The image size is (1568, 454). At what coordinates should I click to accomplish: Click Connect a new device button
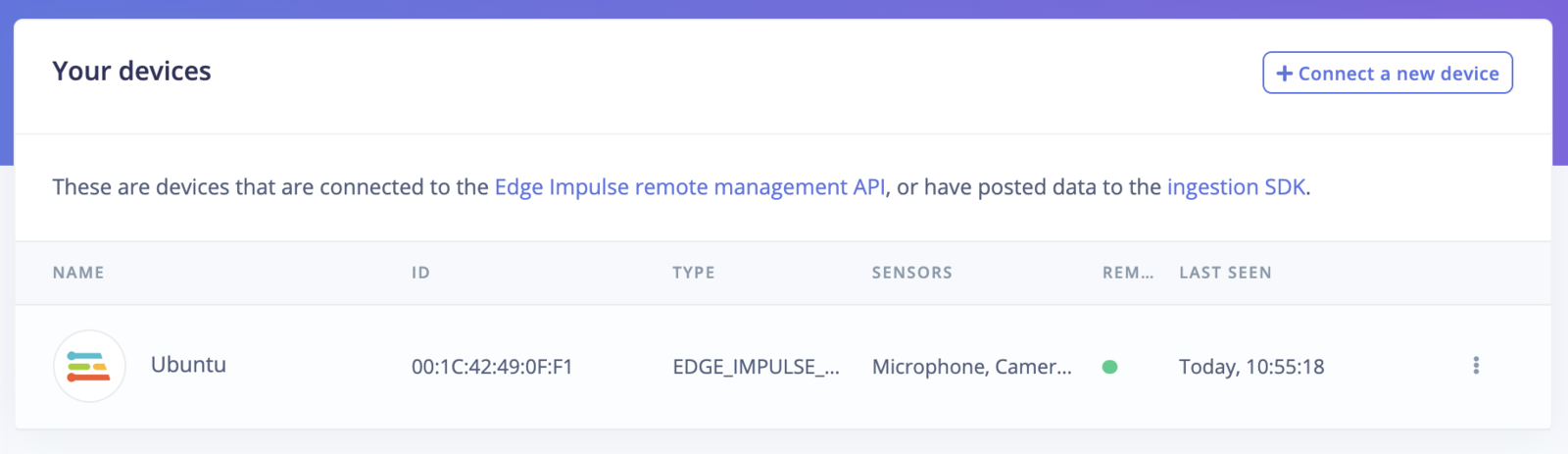pos(1388,73)
